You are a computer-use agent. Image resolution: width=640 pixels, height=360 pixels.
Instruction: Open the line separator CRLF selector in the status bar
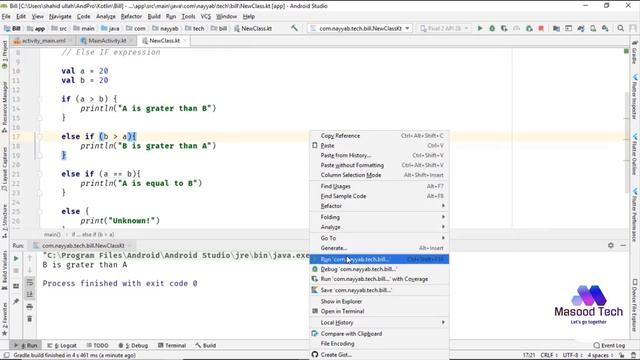point(549,355)
